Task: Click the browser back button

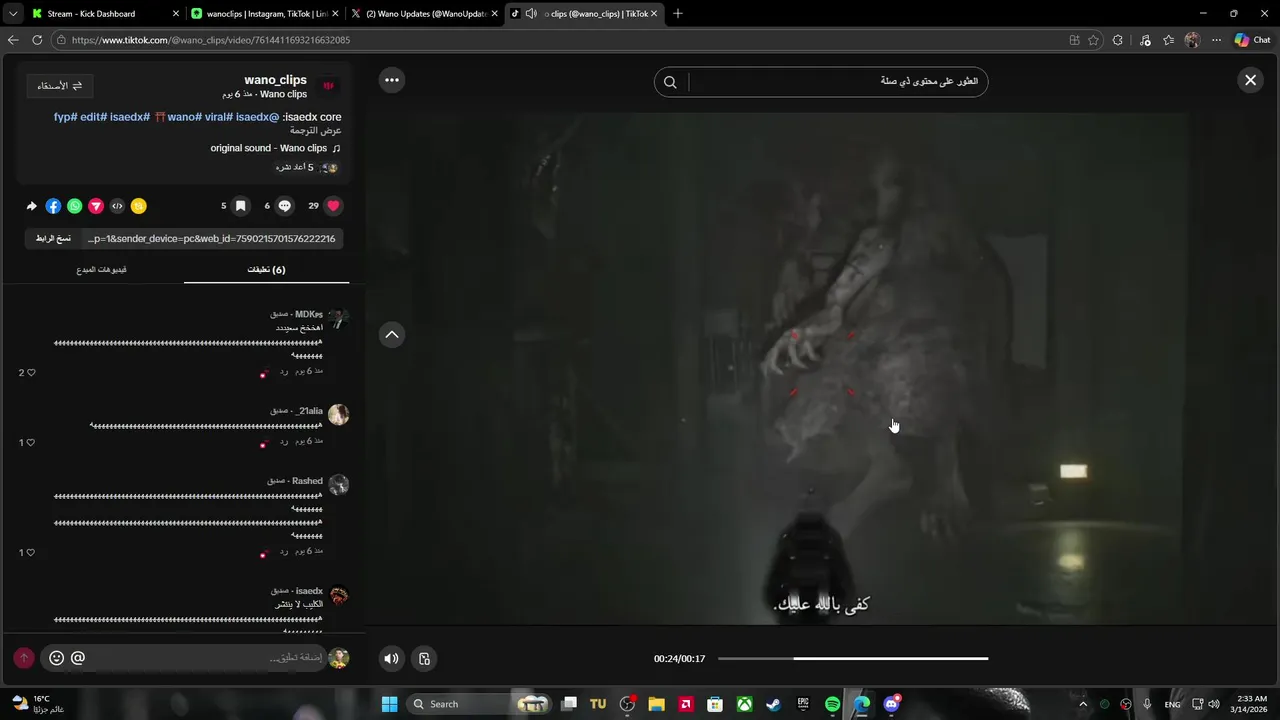Action: (x=13, y=40)
